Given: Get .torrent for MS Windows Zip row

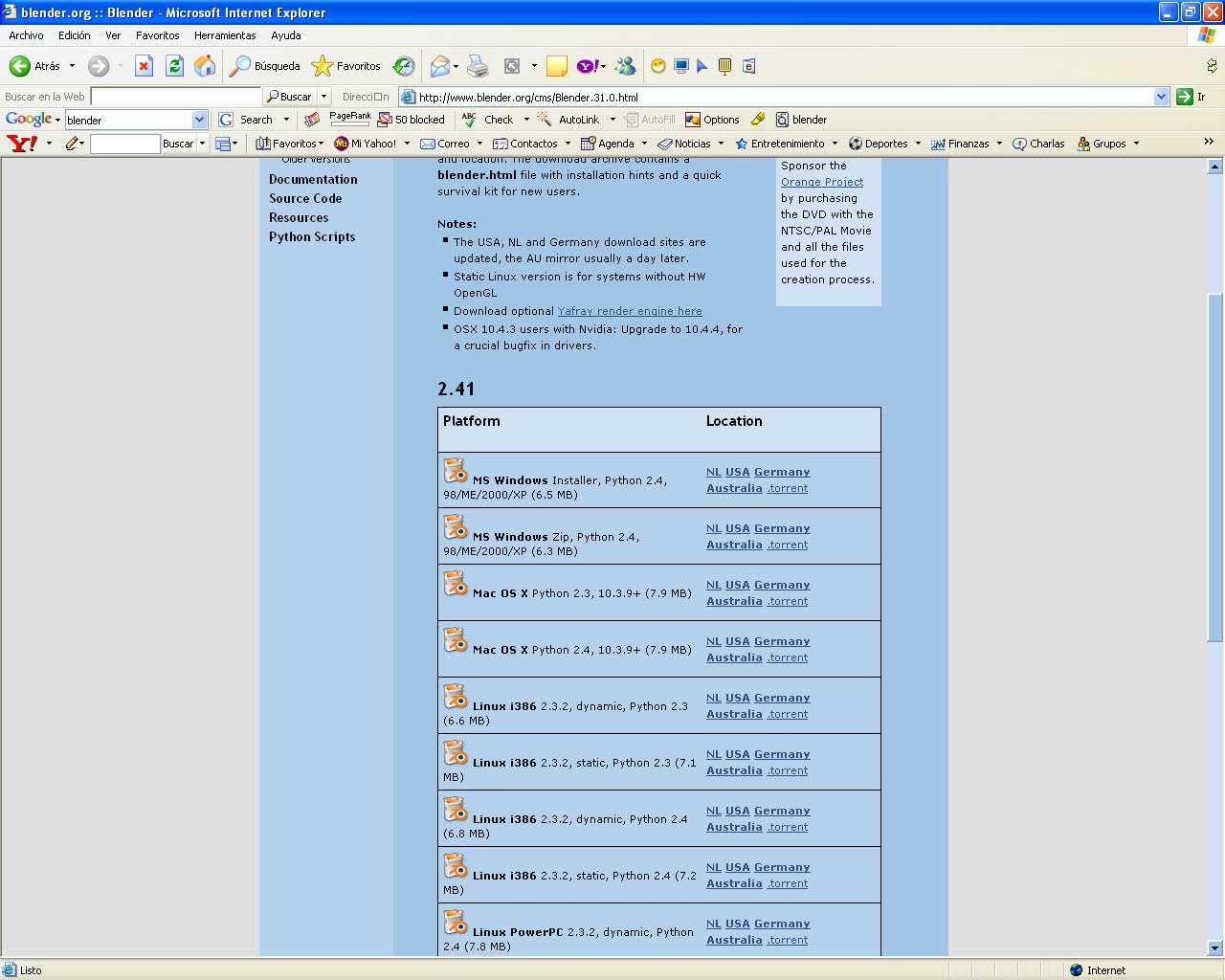Looking at the screenshot, I should click(x=788, y=545).
